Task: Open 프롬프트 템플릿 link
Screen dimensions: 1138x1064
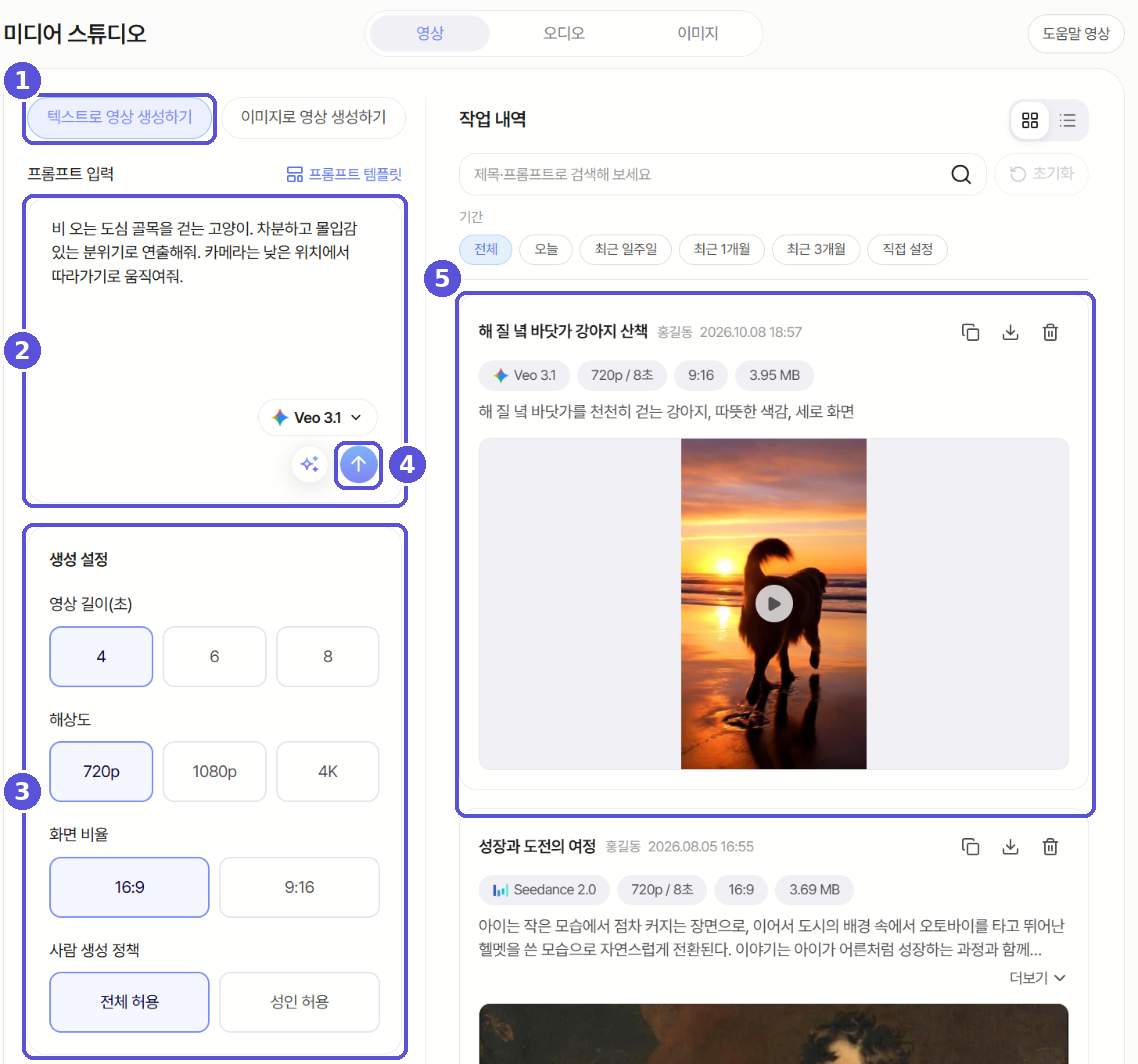Action: tap(344, 174)
